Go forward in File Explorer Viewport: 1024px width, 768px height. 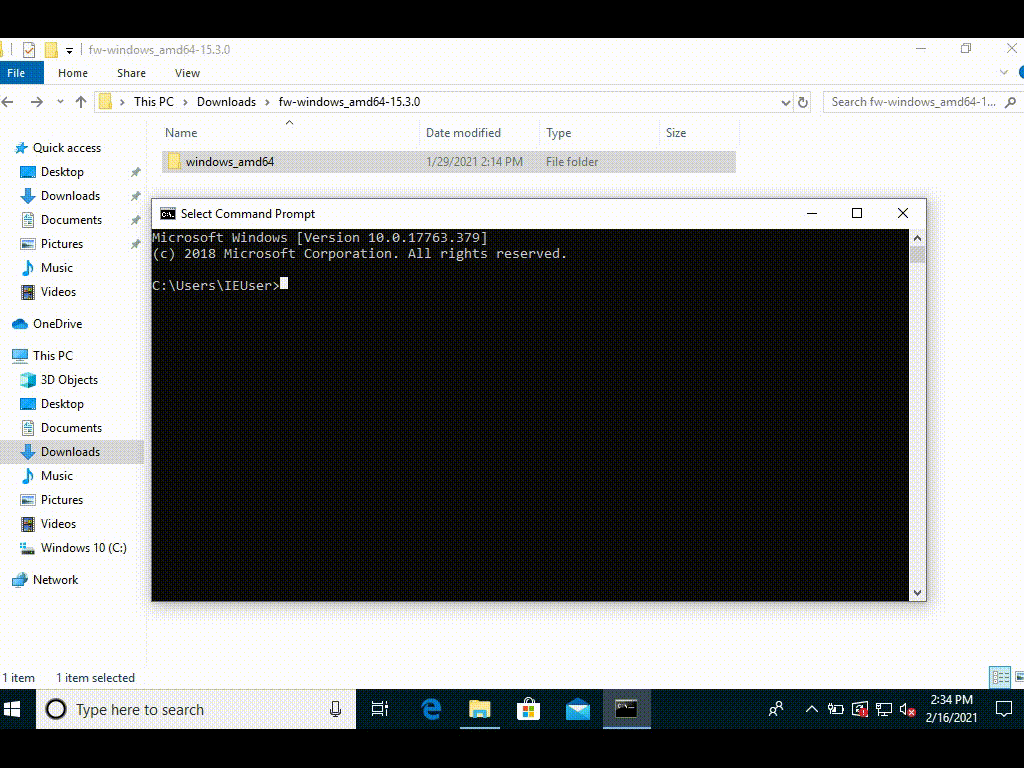click(x=37, y=102)
